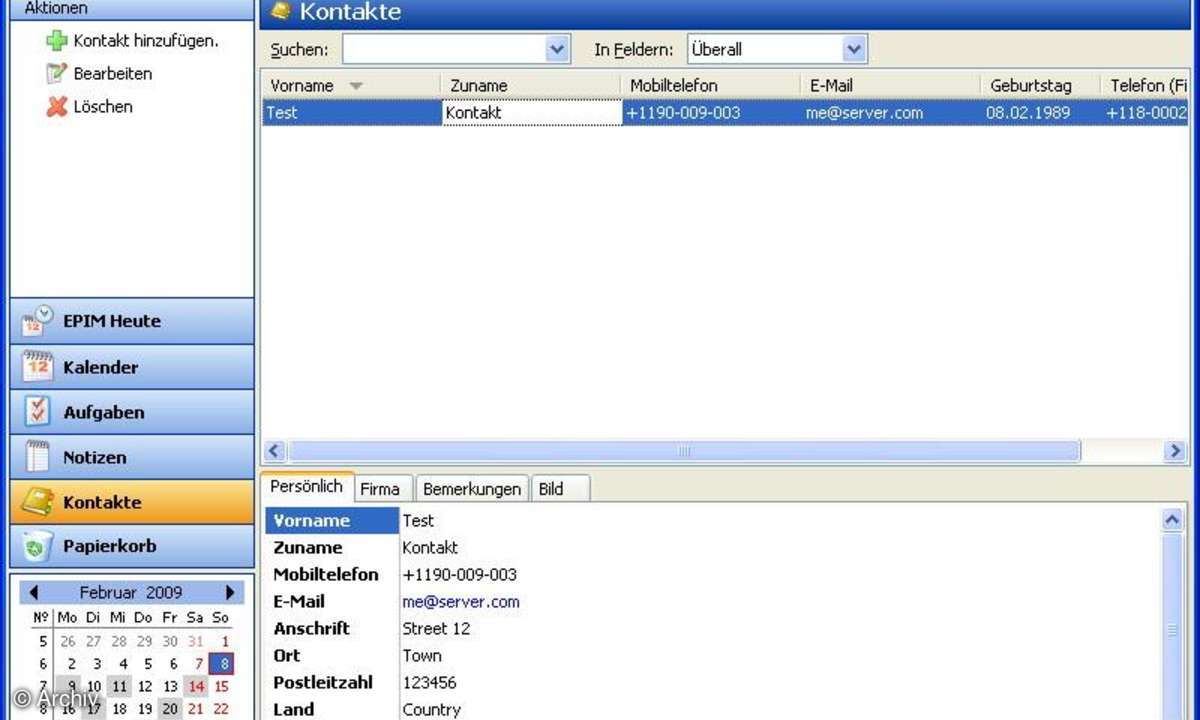This screenshot has width=1200, height=720.
Task: Click the Februar 2009 month title
Action: pyautogui.click(x=131, y=592)
